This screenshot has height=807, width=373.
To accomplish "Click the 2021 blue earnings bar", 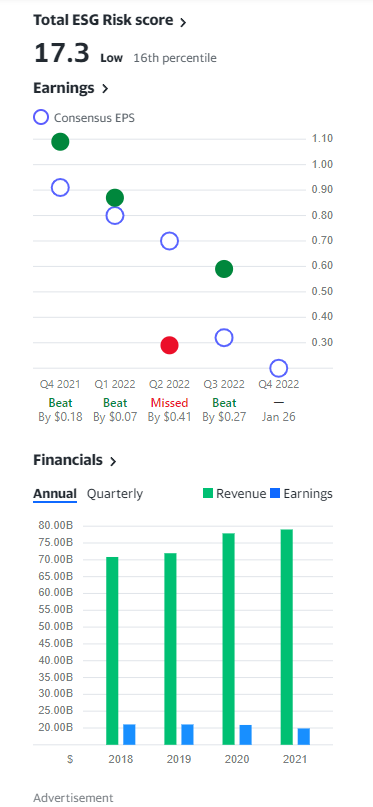I will click(x=304, y=736).
